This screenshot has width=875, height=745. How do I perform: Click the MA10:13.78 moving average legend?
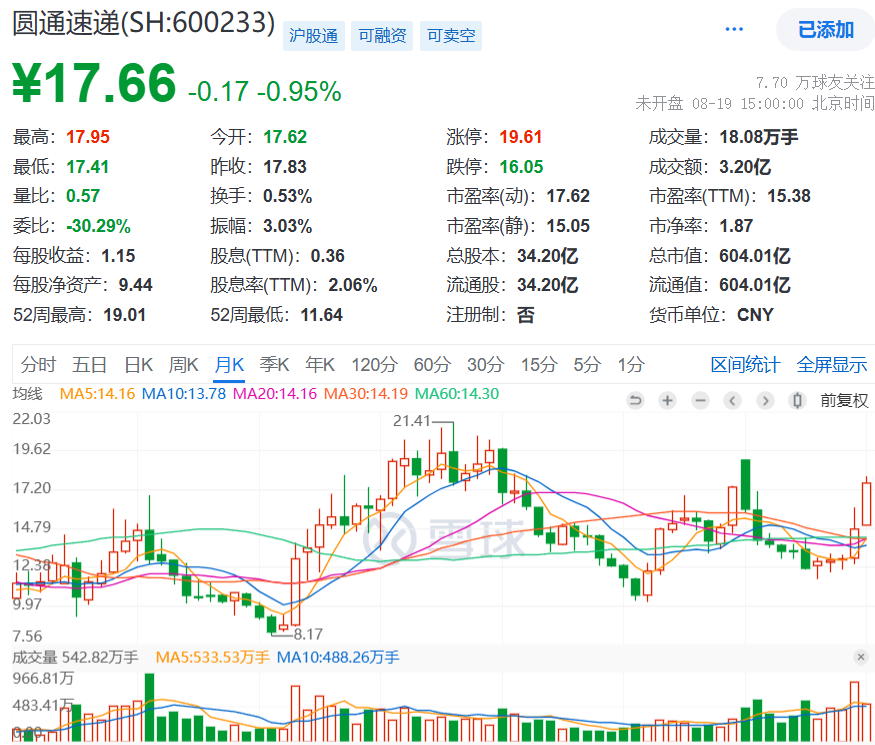coord(184,394)
